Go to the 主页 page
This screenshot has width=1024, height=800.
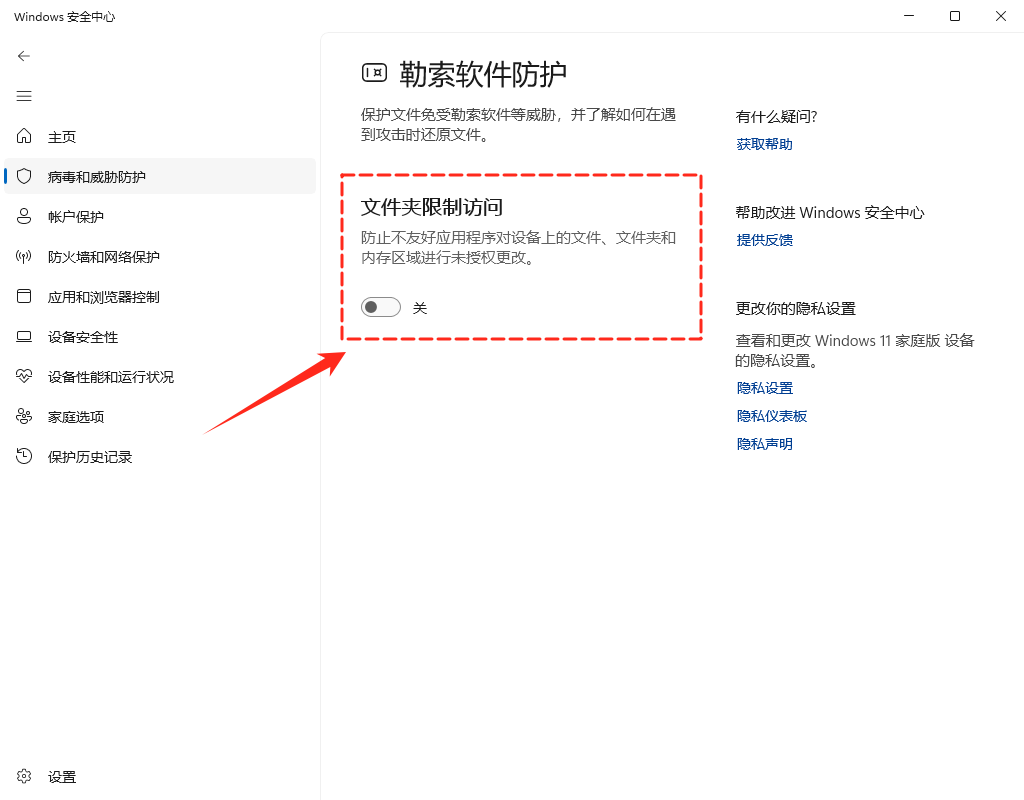coord(160,136)
